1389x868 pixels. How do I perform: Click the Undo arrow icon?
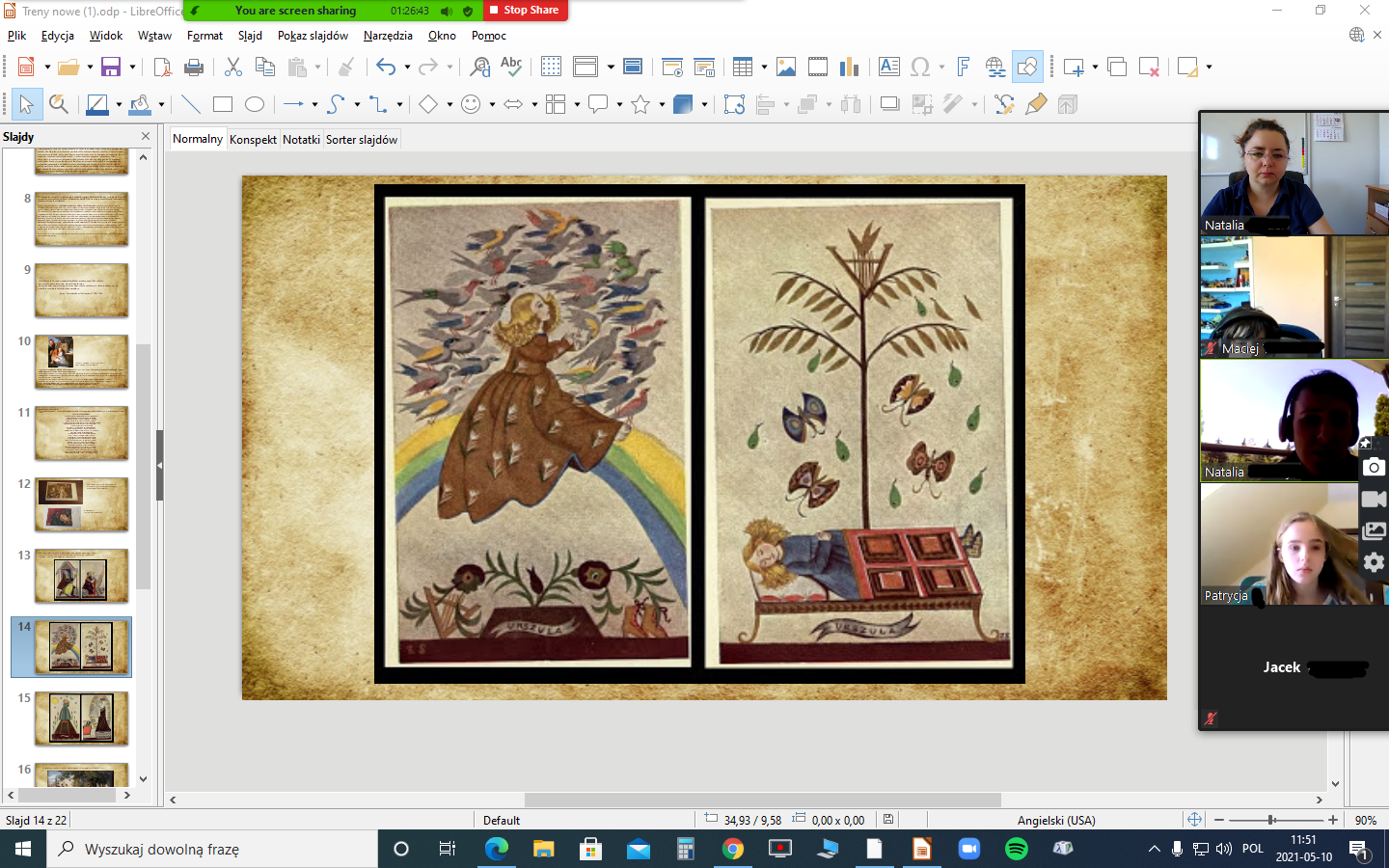(386, 67)
